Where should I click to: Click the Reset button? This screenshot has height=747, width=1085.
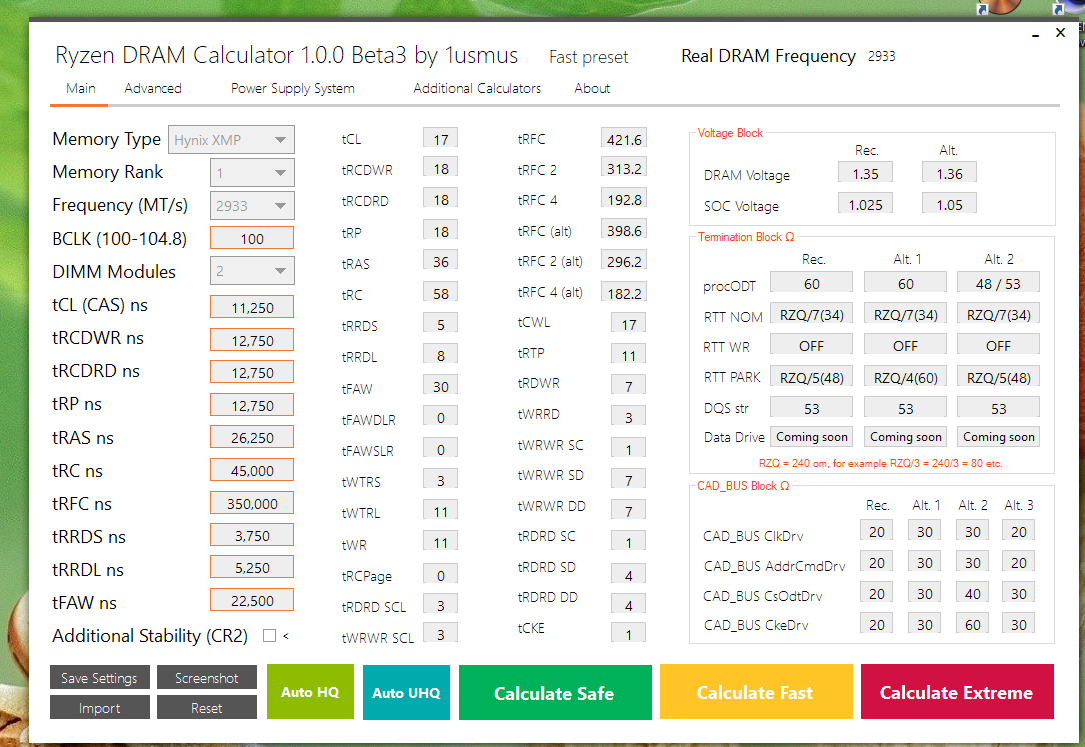[206, 708]
